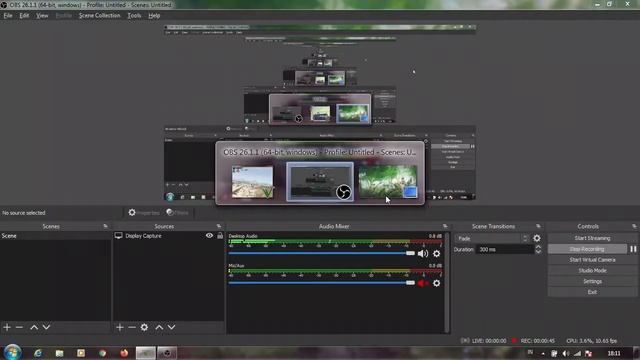Show hidden system tray icons
This screenshot has height=360, width=640.
click(x=543, y=353)
